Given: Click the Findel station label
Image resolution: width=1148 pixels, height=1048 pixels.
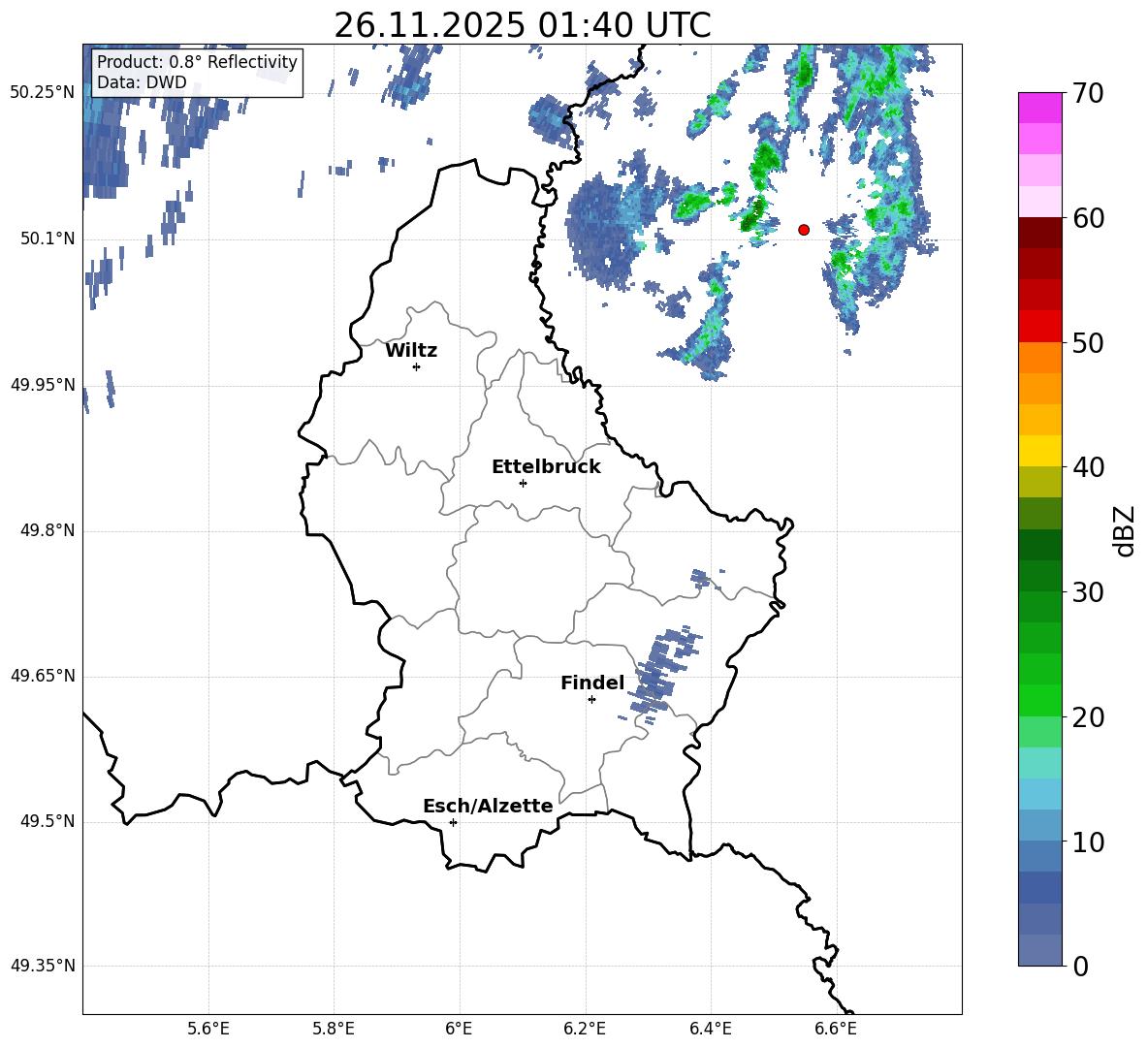Looking at the screenshot, I should click(x=592, y=683).
